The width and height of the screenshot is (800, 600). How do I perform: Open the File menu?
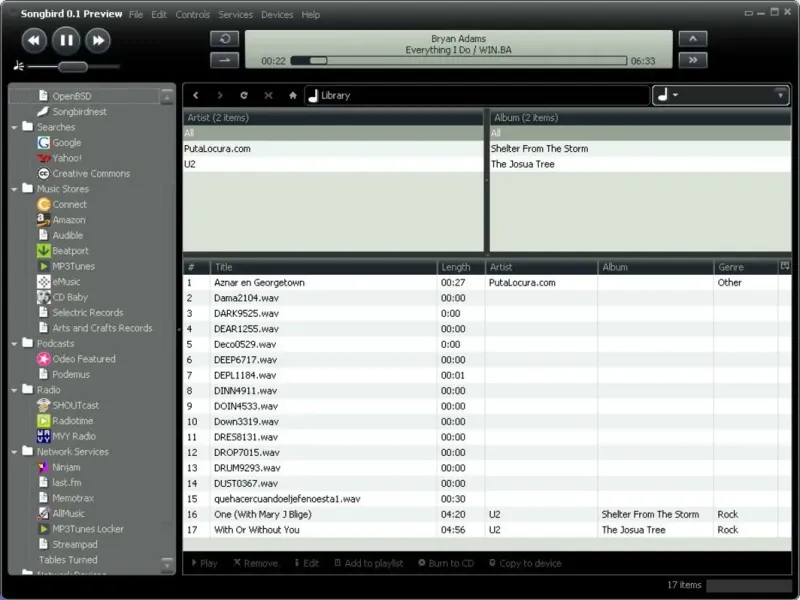[136, 15]
